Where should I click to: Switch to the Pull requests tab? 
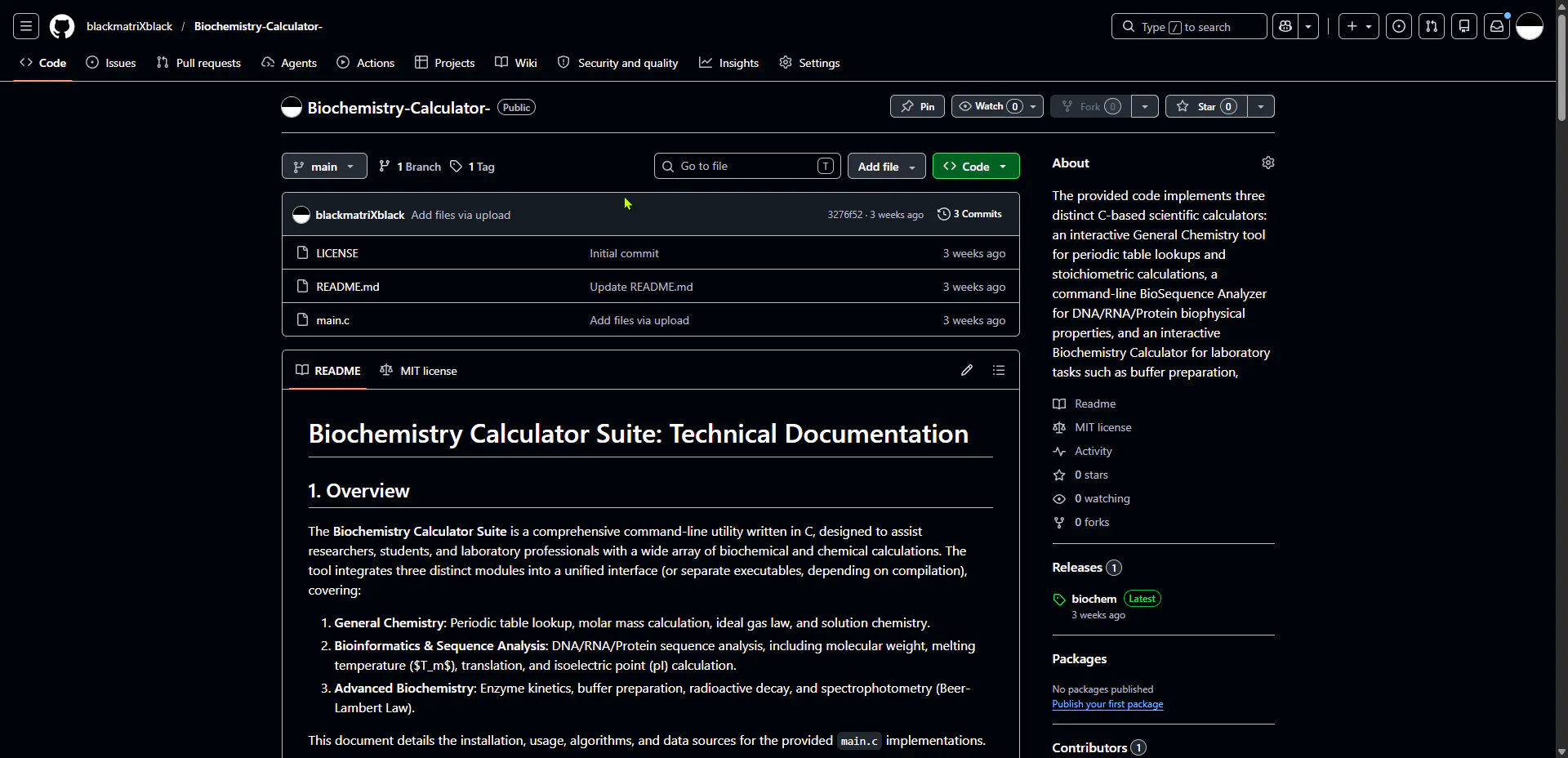click(198, 63)
